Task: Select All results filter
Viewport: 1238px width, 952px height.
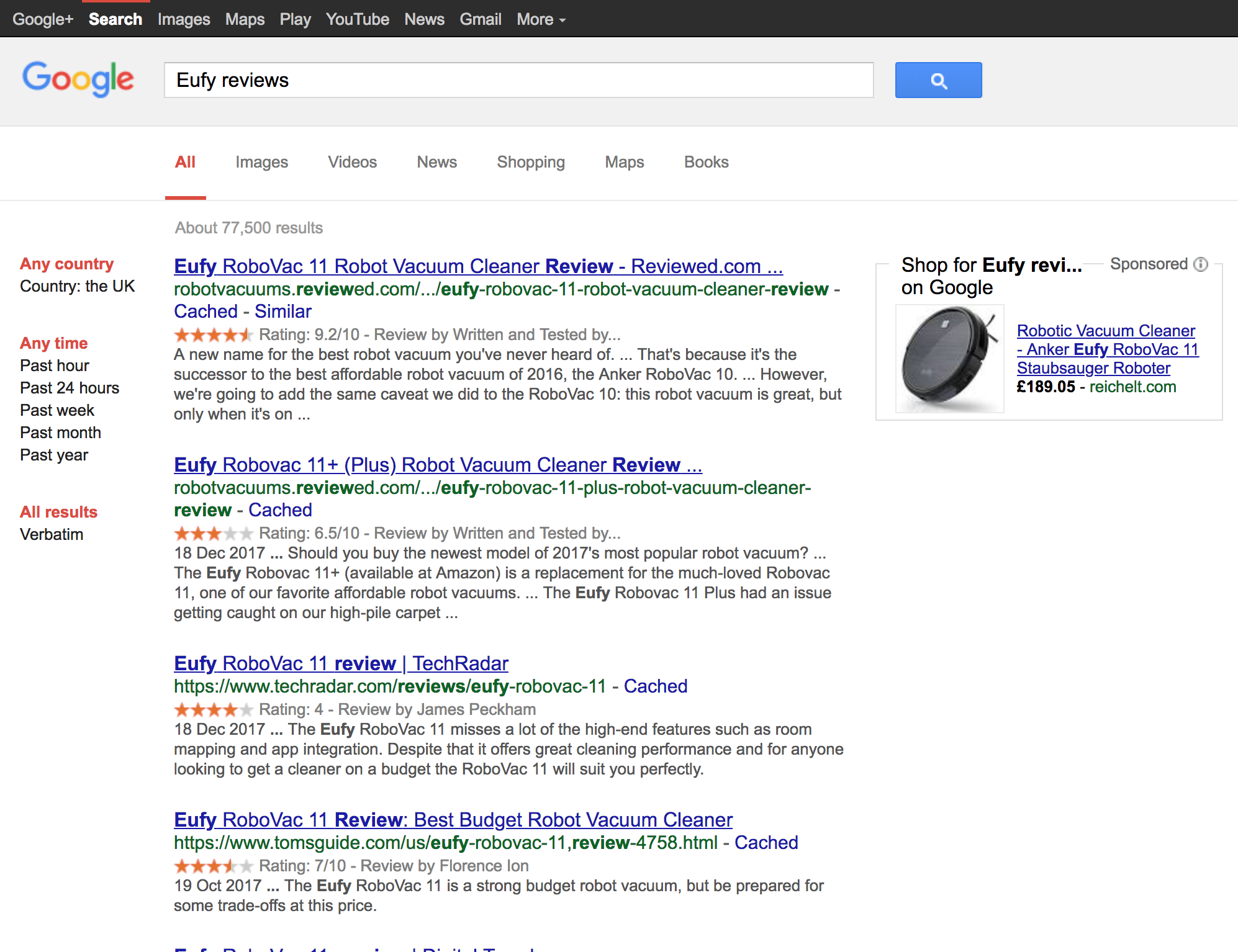Action: (58, 512)
